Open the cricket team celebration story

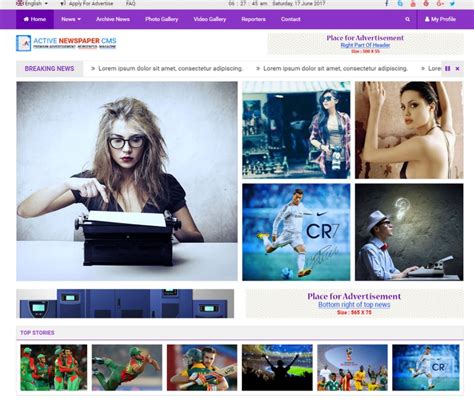(54, 367)
